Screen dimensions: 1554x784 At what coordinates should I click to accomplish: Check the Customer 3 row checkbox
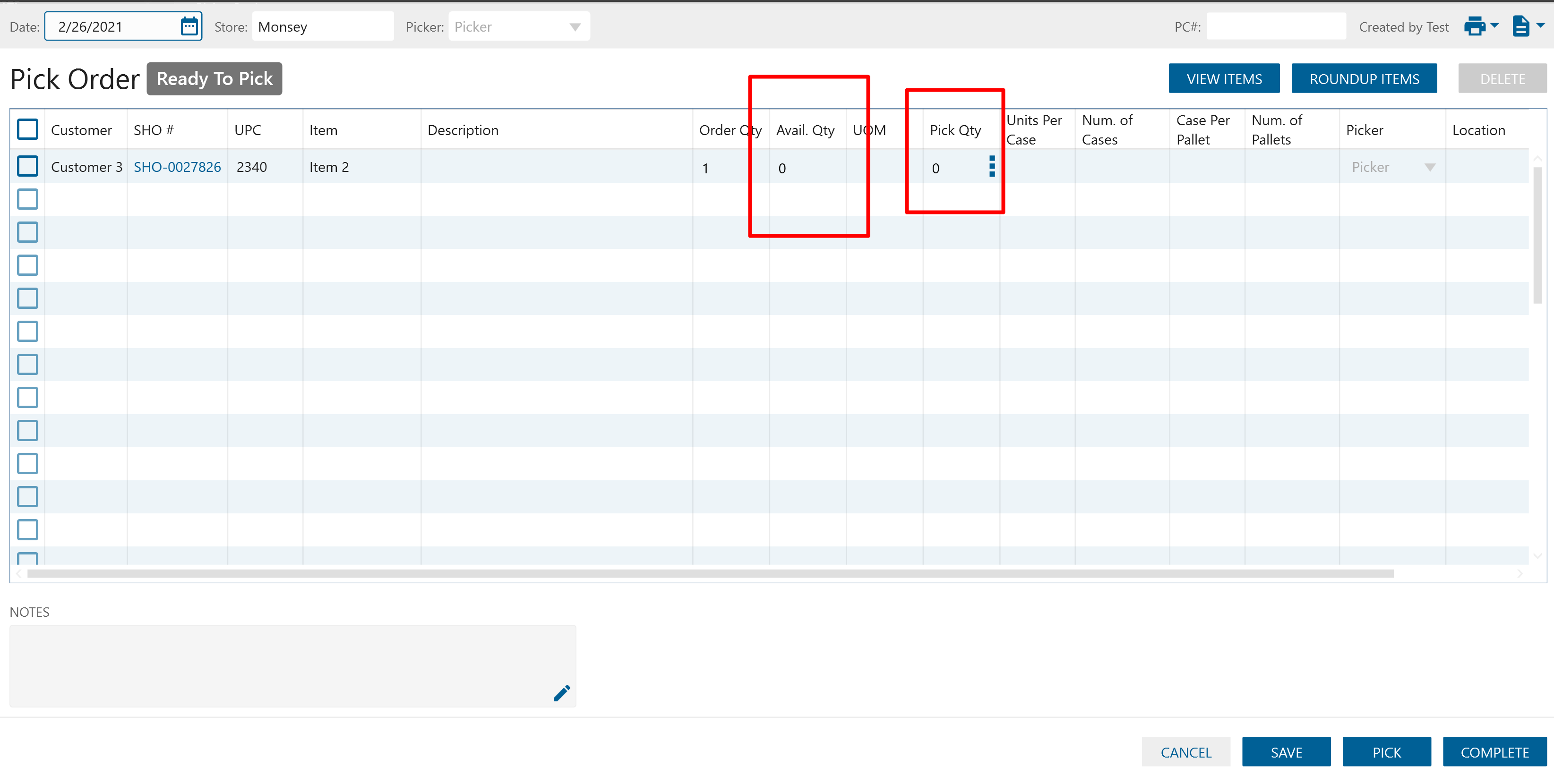click(28, 166)
